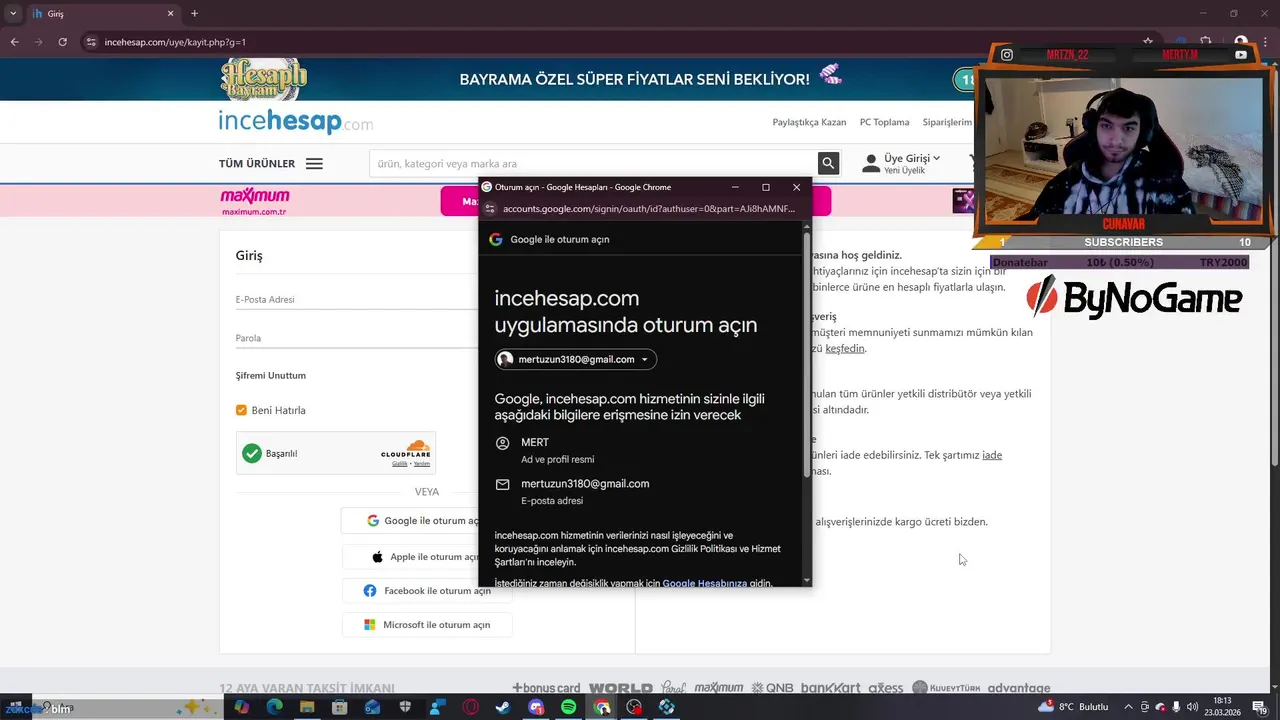Click the popup accounts.google.com URL bar
This screenshot has width=1280, height=720.
(648, 209)
